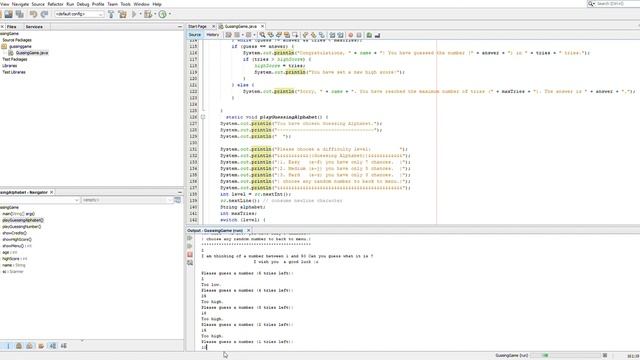
Task: Toggle code fold at playGuessingAlphabet line
Action: pos(203,117)
